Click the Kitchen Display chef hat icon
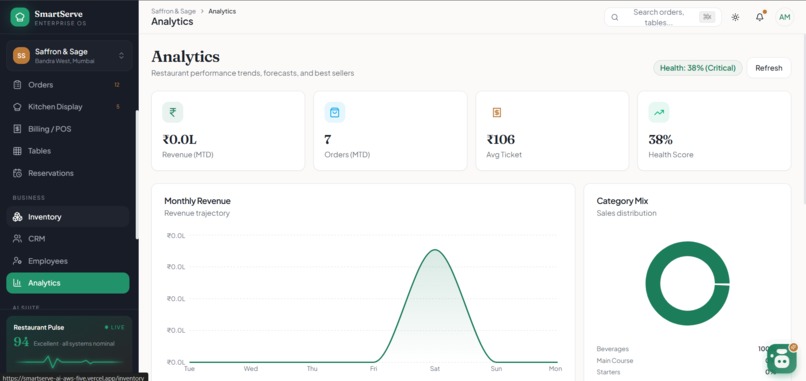The width and height of the screenshot is (806, 381). pyautogui.click(x=17, y=107)
